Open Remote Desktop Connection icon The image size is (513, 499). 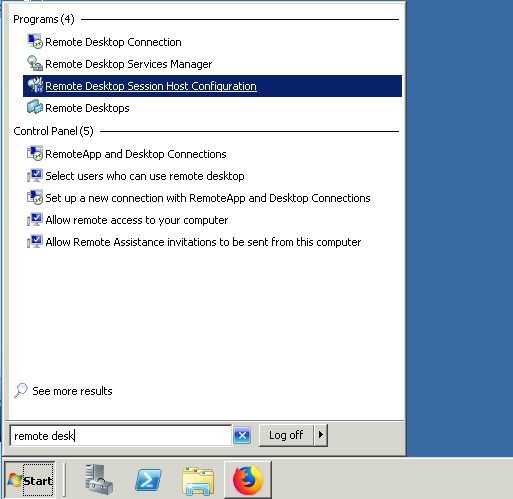[x=35, y=42]
